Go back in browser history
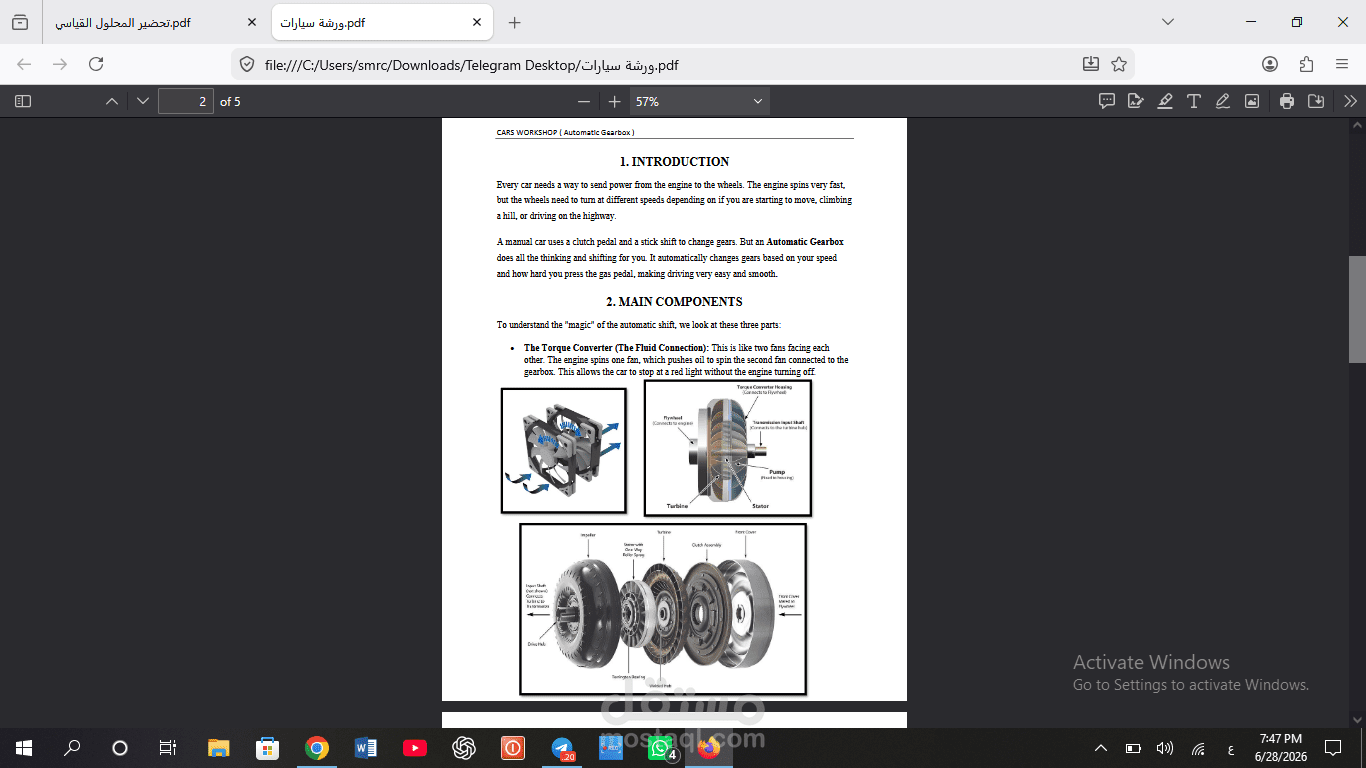 [x=24, y=64]
